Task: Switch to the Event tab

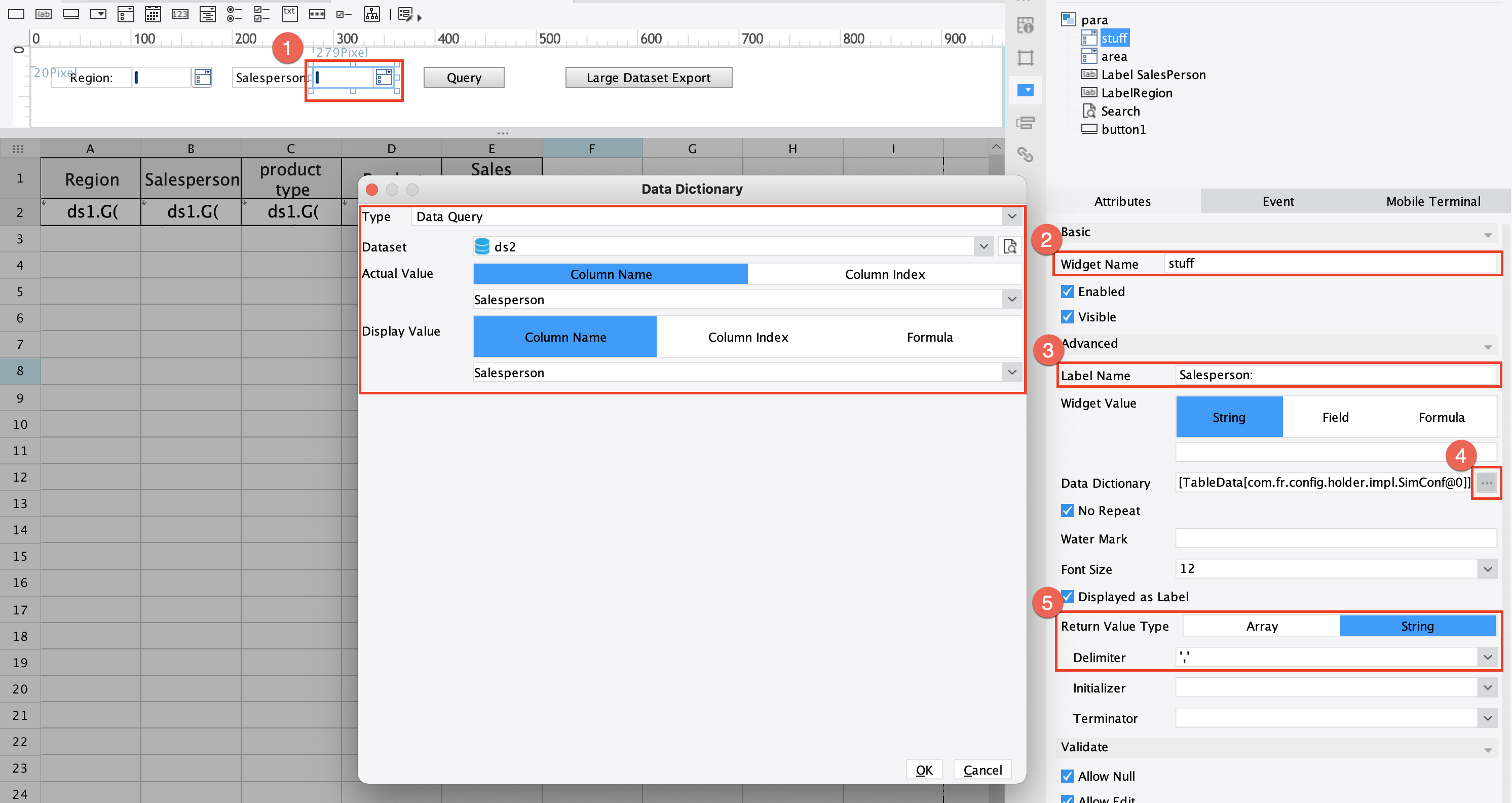Action: click(1278, 201)
